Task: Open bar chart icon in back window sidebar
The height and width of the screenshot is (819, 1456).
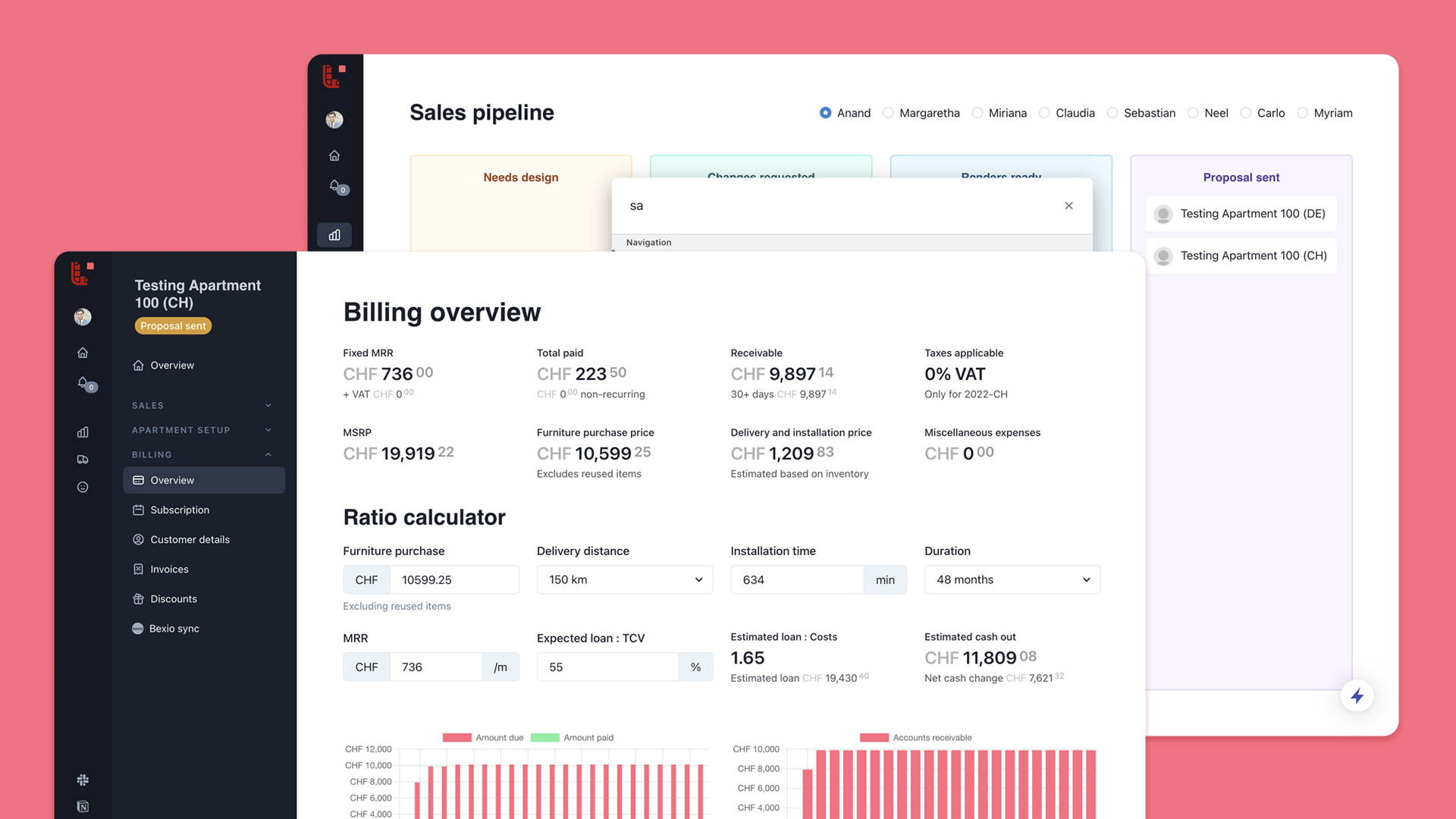Action: click(x=334, y=235)
